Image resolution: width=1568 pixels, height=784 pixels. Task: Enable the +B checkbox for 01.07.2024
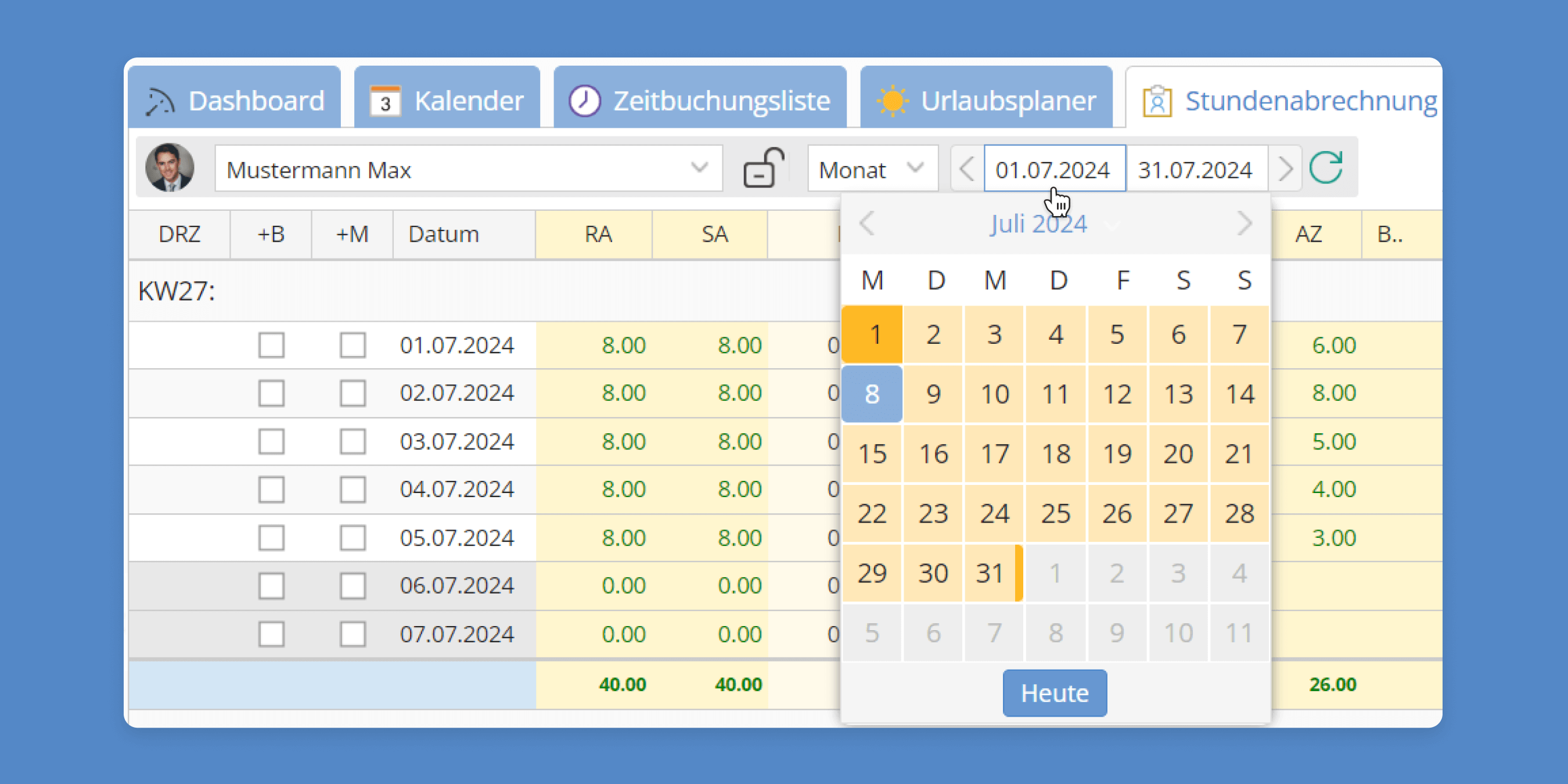[271, 345]
